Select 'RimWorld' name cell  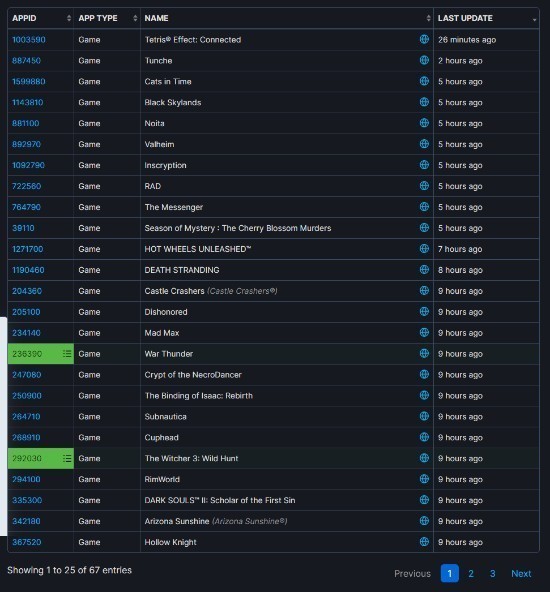tap(287, 479)
